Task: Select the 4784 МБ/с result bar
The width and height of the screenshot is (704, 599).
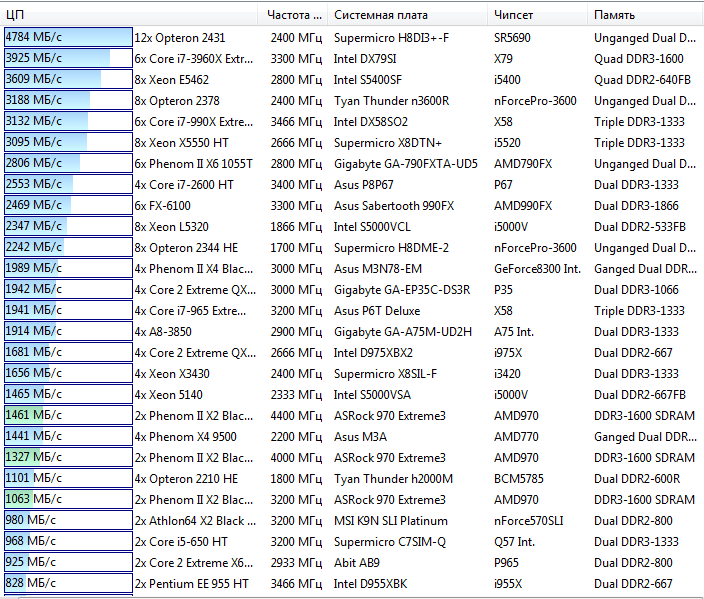Action: pyautogui.click(x=68, y=37)
